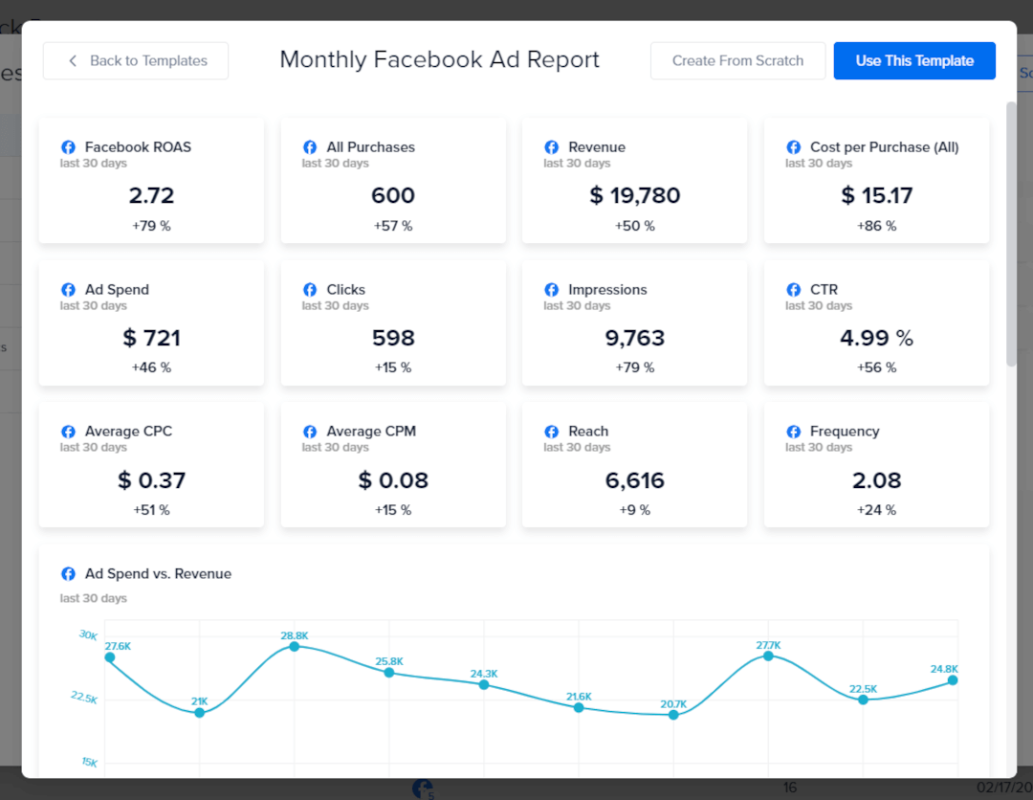The image size is (1033, 800).
Task: Click the back chevron arrow icon
Action: coord(72,61)
